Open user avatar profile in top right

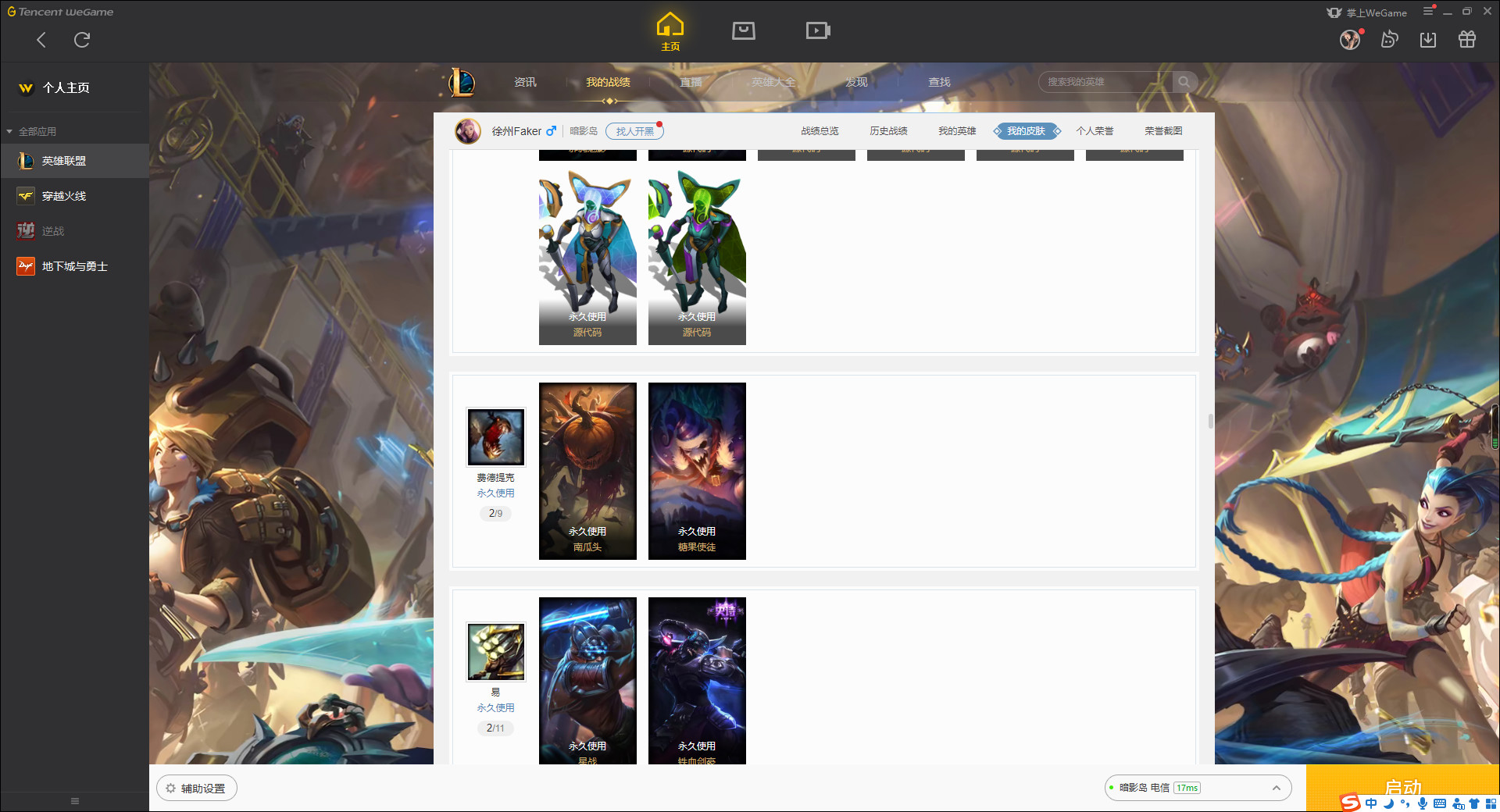click(x=1350, y=40)
